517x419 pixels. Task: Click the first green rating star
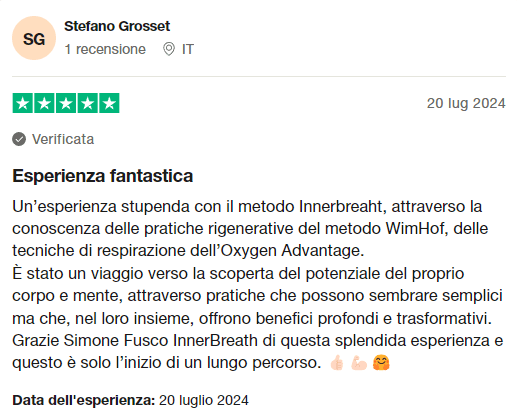tap(23, 103)
